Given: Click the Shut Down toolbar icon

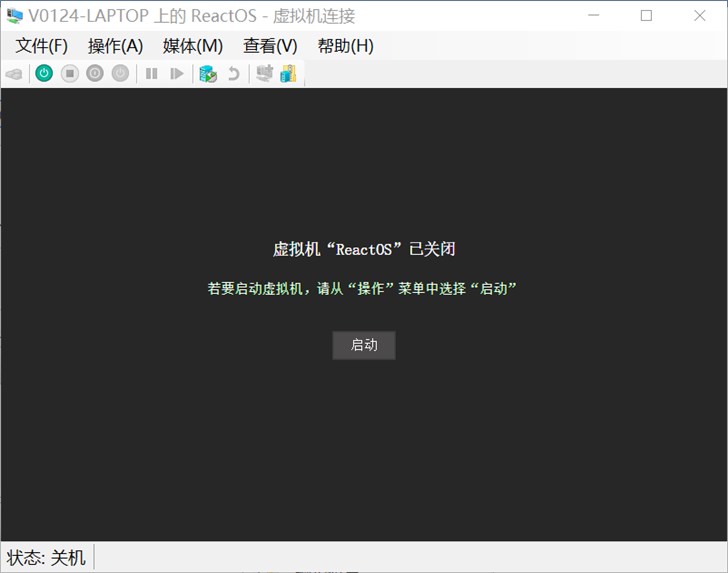Looking at the screenshot, I should pos(95,73).
